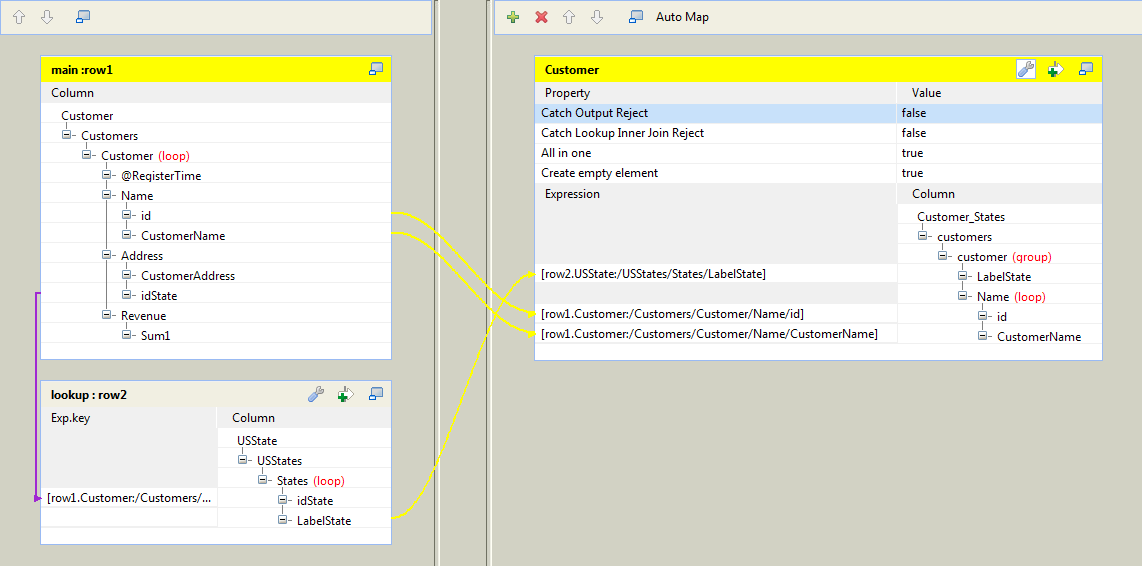Viewport: 1142px width, 566px height.
Task: Click the green plus add-output icon
Action: click(x=513, y=17)
